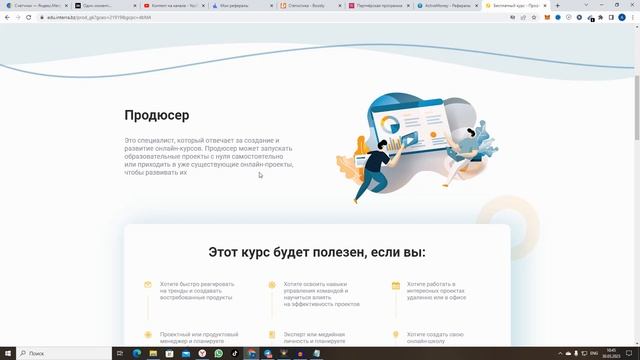Click icon beside 'Хотите быстро реагировать'
Image resolution: width=640 pixels, height=360 pixels.
[x=148, y=284]
